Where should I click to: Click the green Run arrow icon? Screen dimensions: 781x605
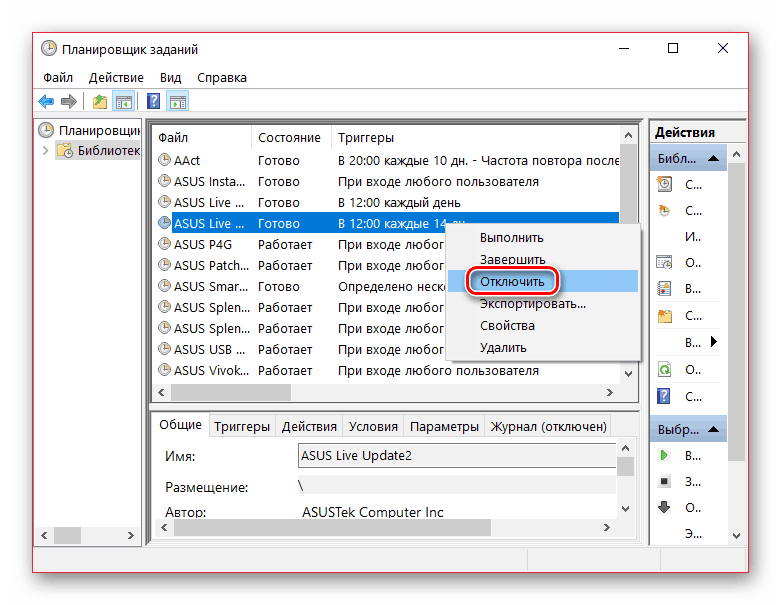pyautogui.click(x=664, y=455)
